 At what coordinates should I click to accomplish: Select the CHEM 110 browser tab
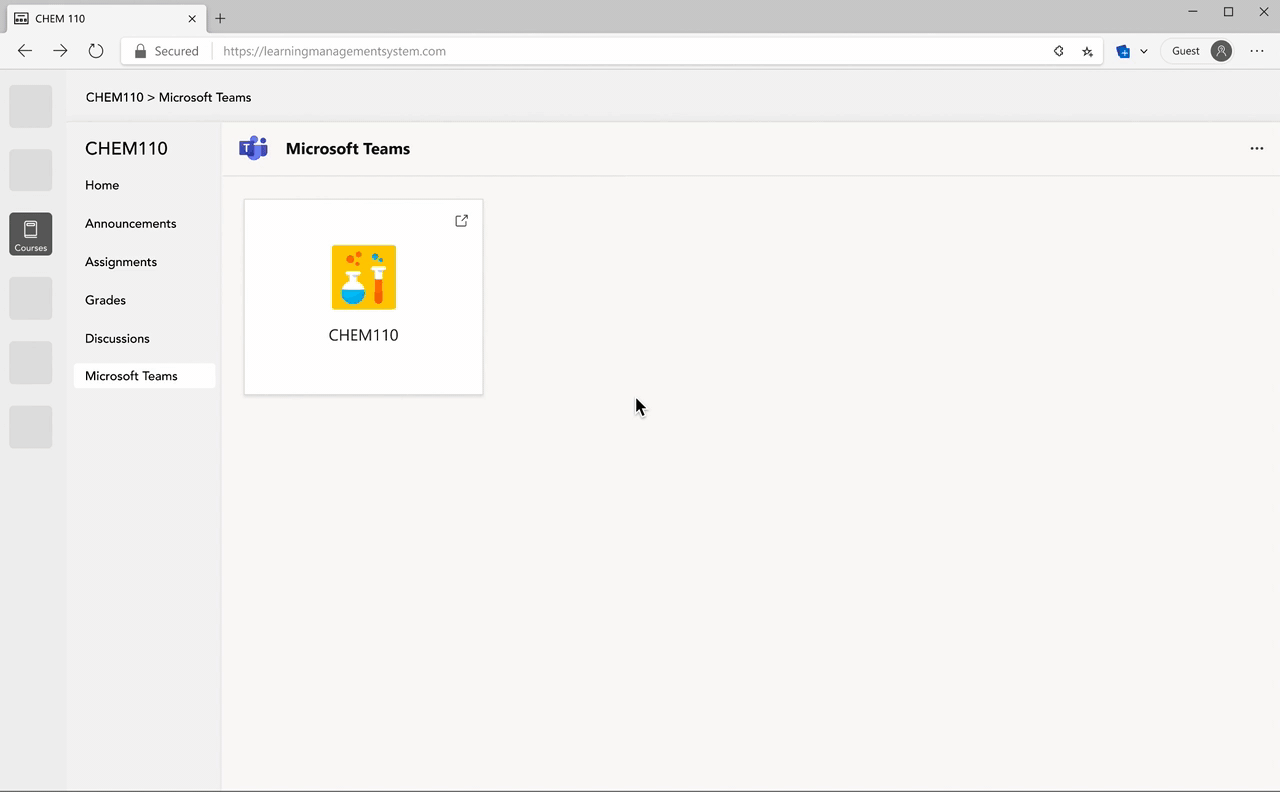105,18
